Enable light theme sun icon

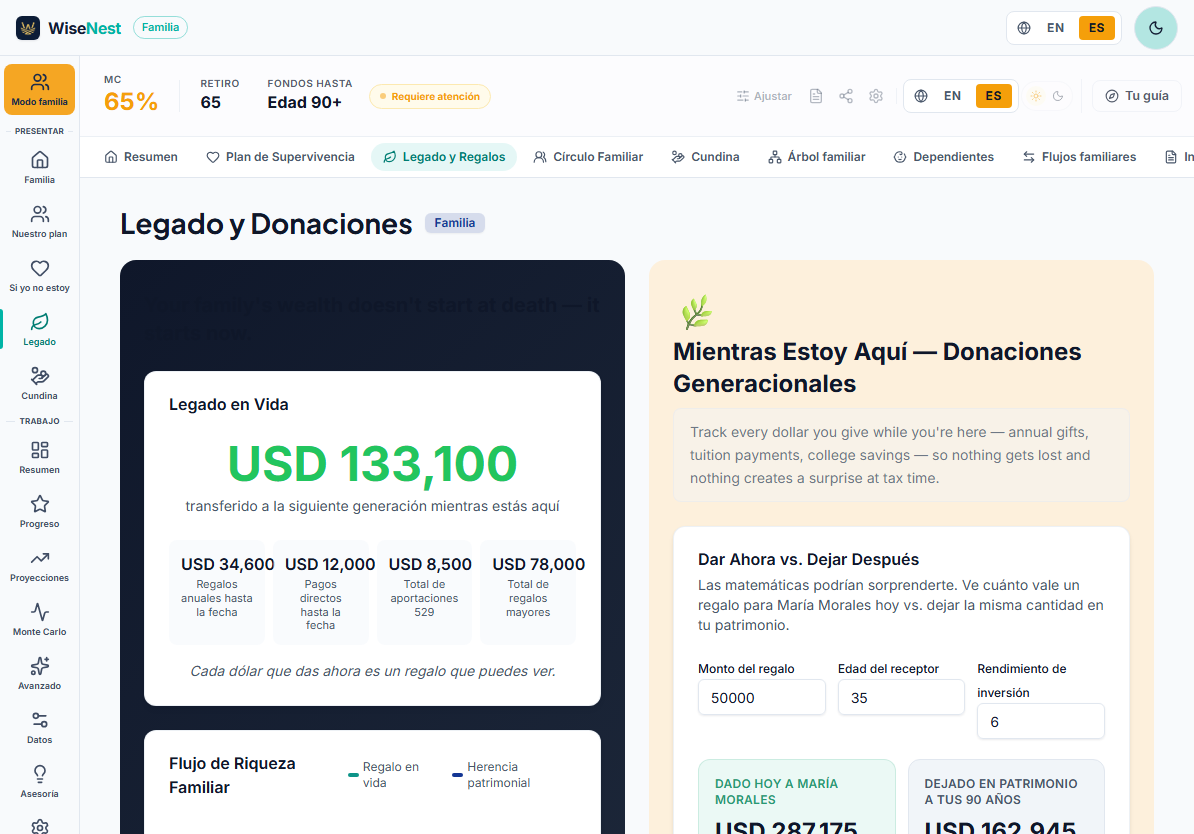1036,96
